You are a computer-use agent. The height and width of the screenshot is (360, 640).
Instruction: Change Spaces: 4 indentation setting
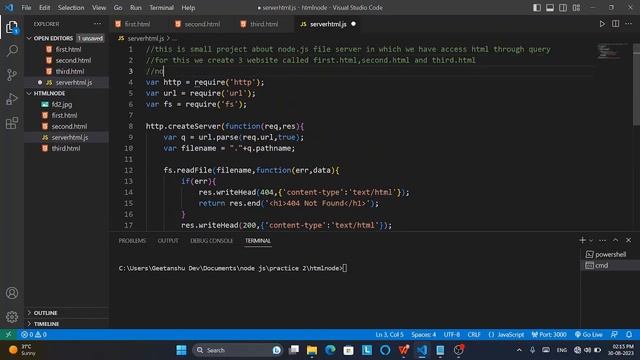[x=423, y=334]
